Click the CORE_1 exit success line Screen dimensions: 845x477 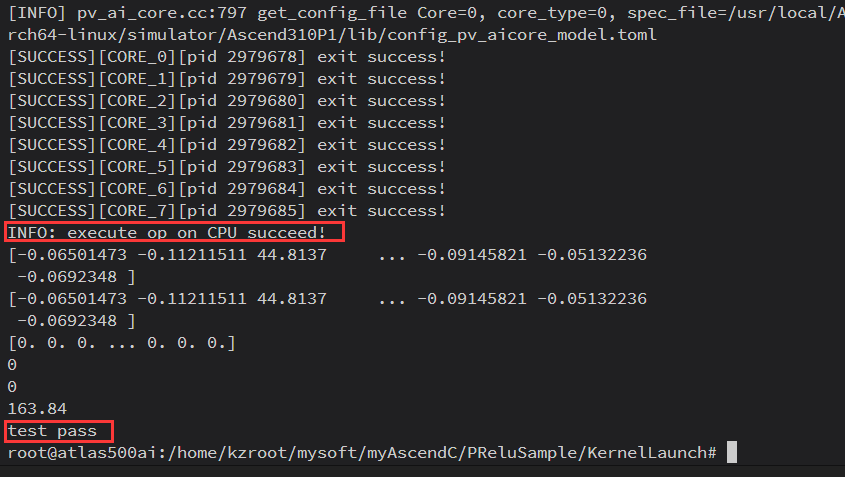pos(226,79)
